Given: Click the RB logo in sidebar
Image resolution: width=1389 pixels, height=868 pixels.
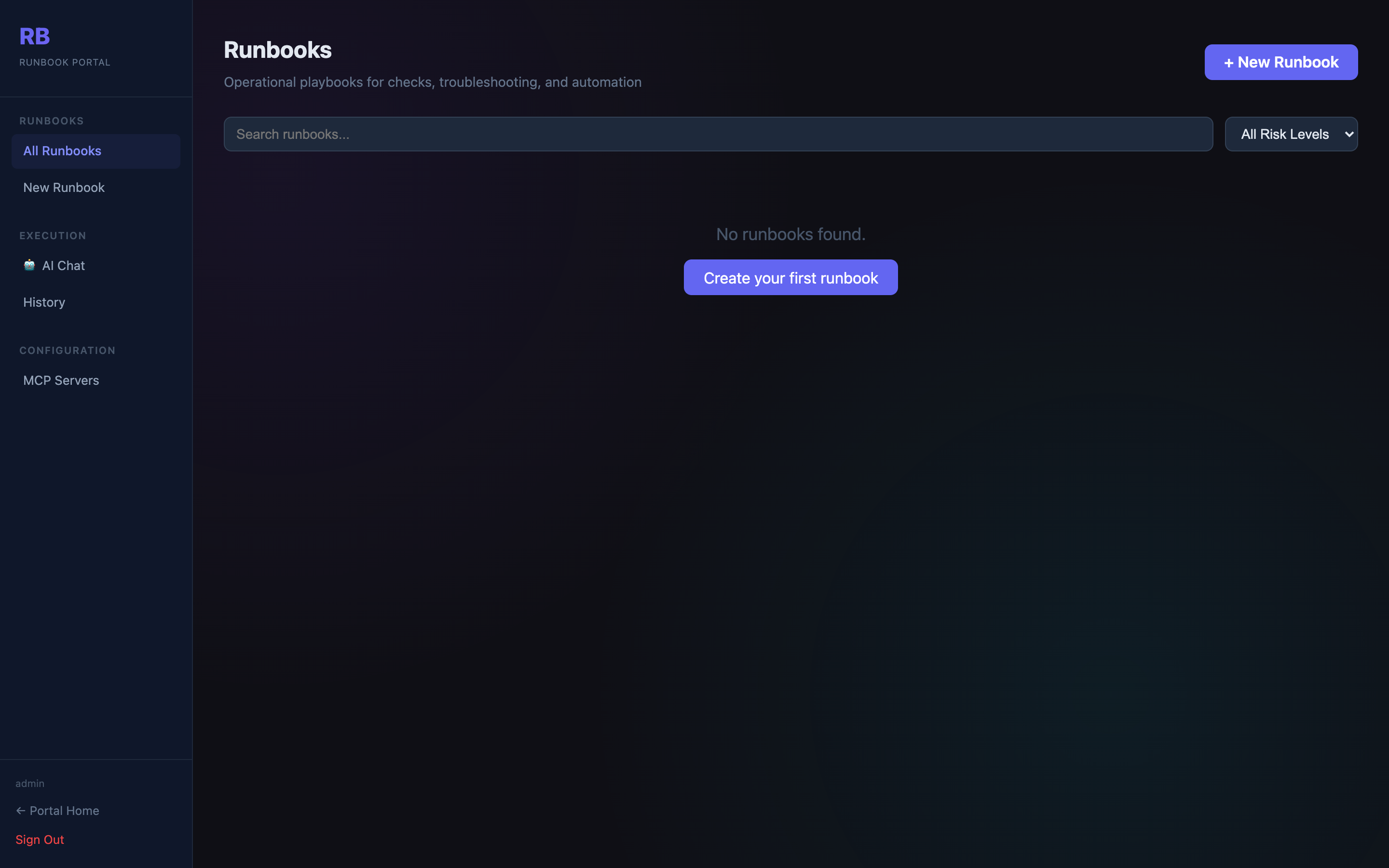Looking at the screenshot, I should point(34,37).
